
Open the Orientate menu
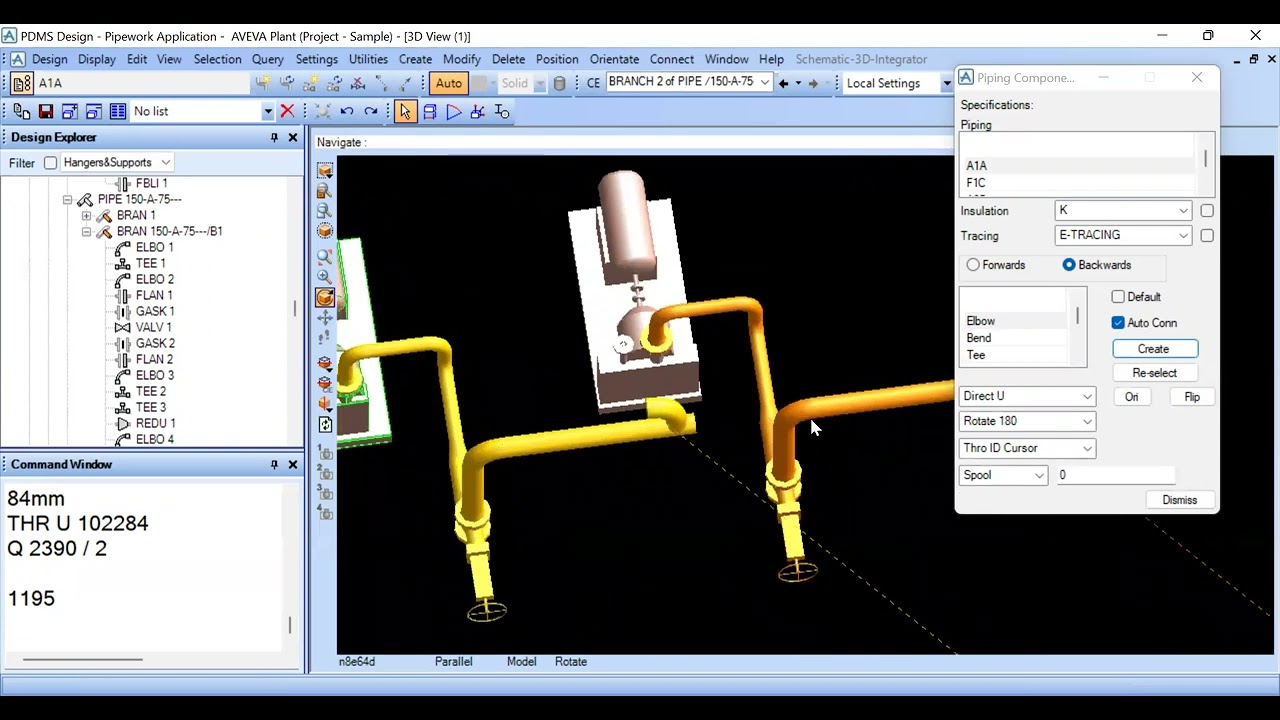pyautogui.click(x=614, y=59)
